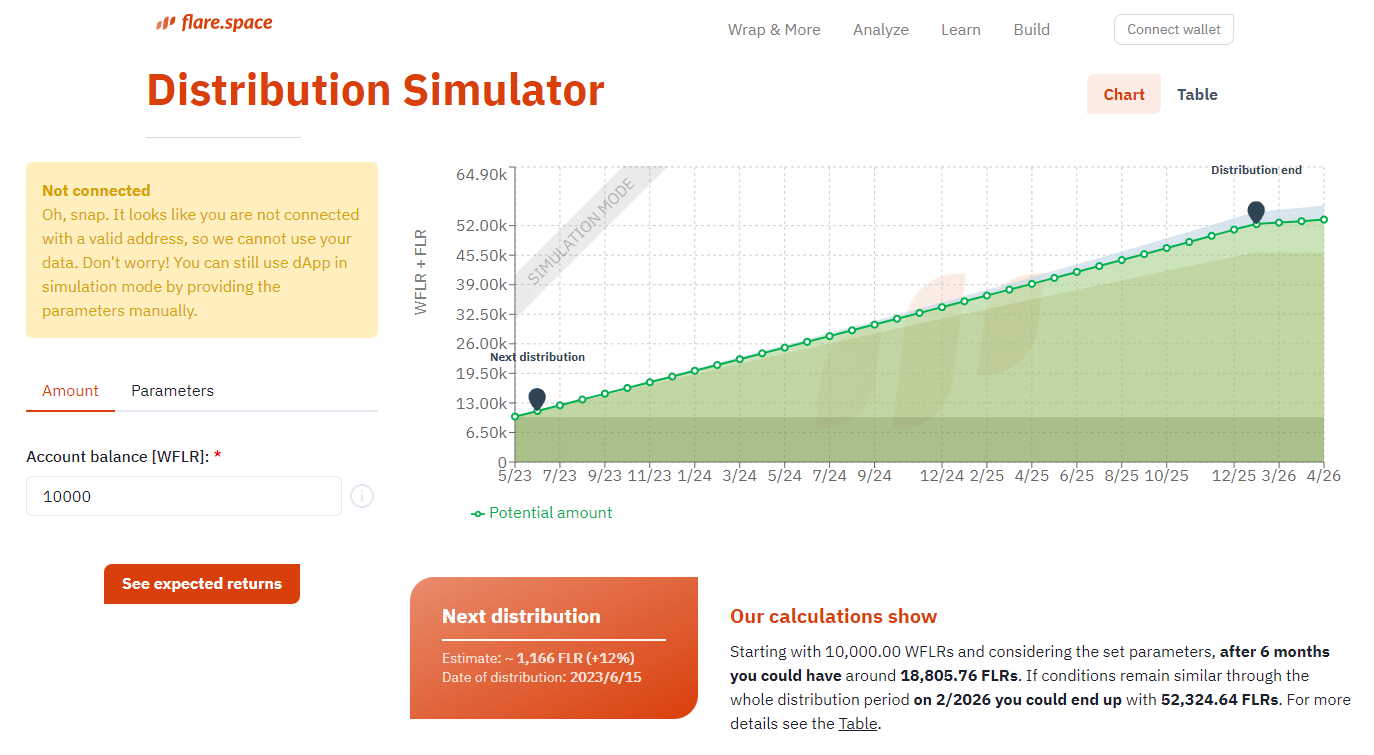The height and width of the screenshot is (755, 1374).
Task: Select the Amount tab
Action: click(70, 391)
